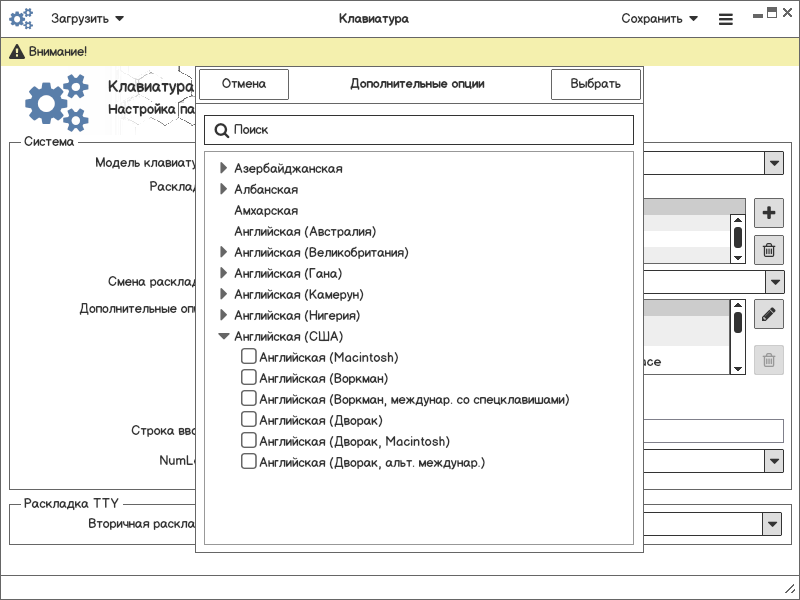The height and width of the screenshot is (600, 800).
Task: Enable Английская (Дворак, альт. междунар.) checkbox
Action: (248, 461)
